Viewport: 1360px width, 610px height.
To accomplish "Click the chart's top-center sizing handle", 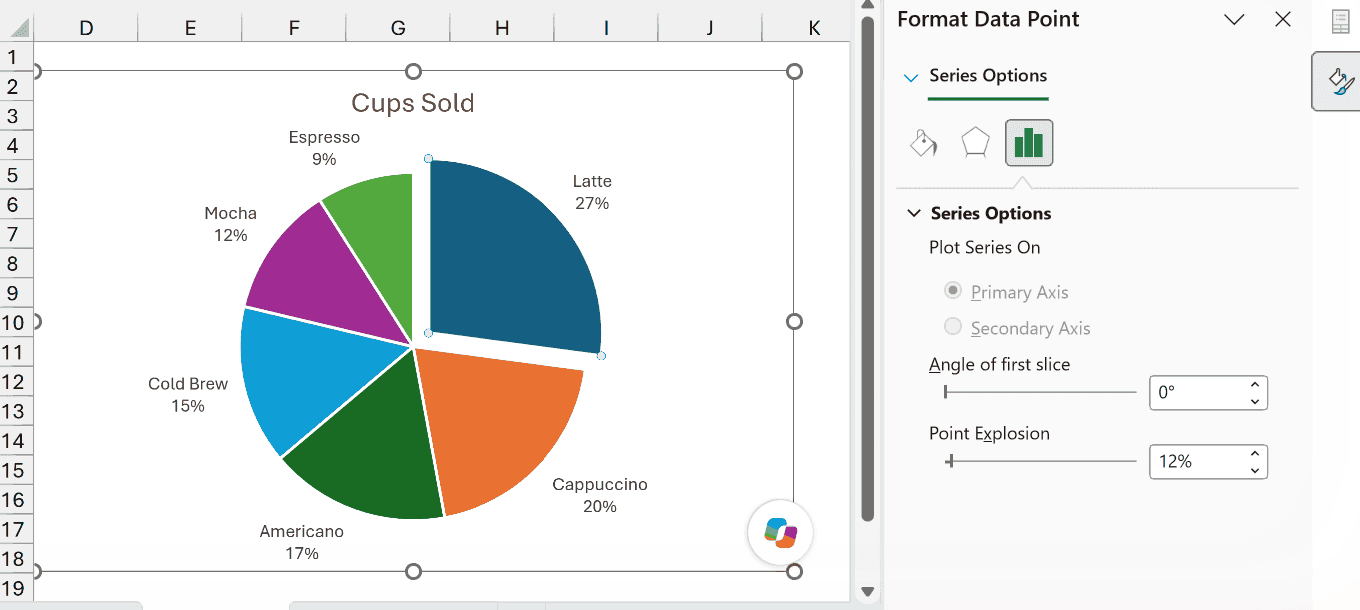I will 413,71.
